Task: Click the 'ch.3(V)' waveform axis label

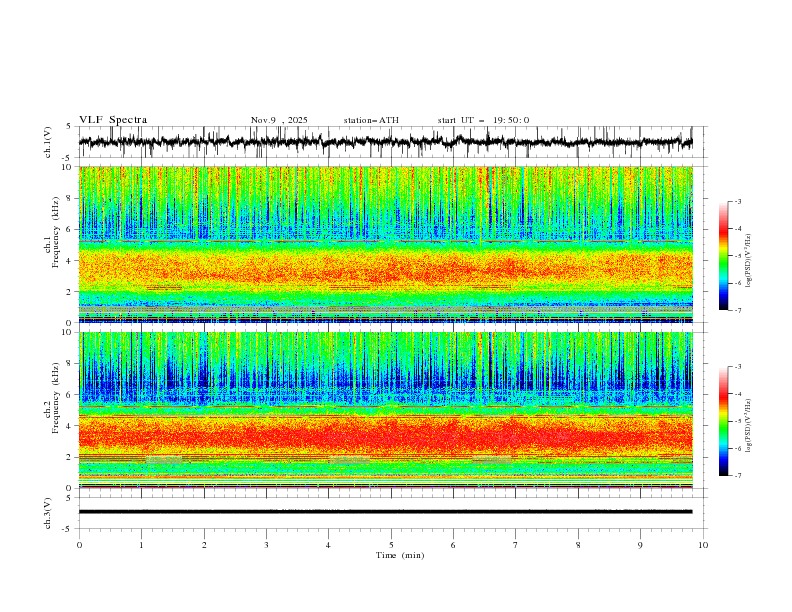Action: [48, 513]
